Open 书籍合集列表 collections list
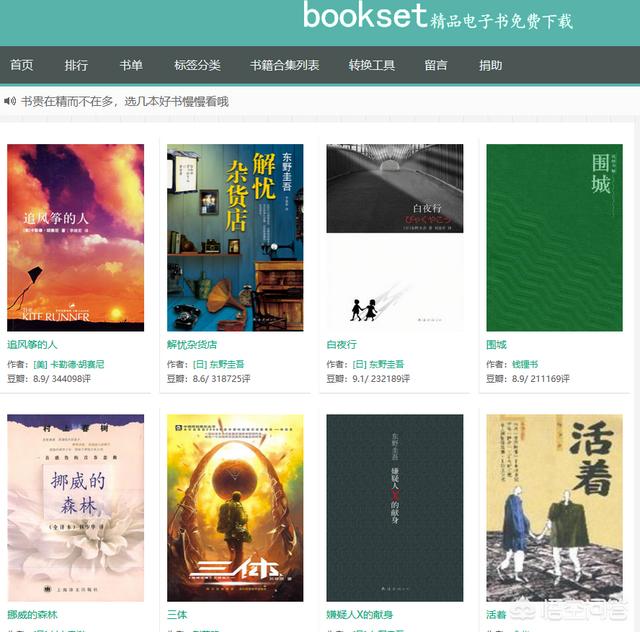 click(x=284, y=65)
